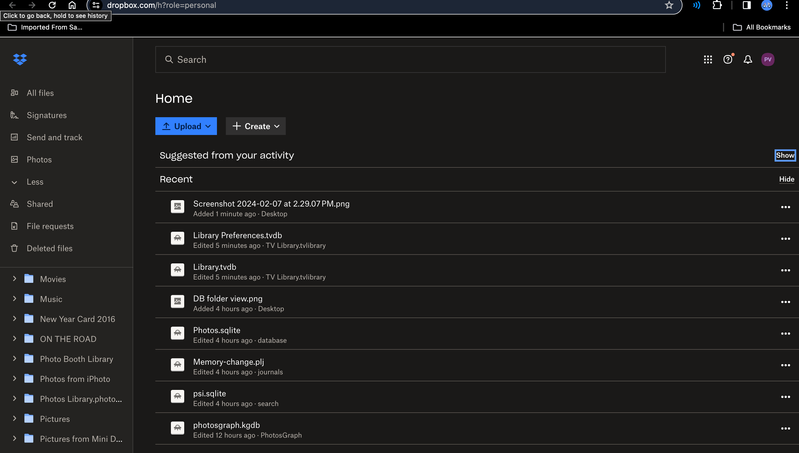Open more options for DB folder view.png
The image size is (799, 453).
tap(785, 302)
